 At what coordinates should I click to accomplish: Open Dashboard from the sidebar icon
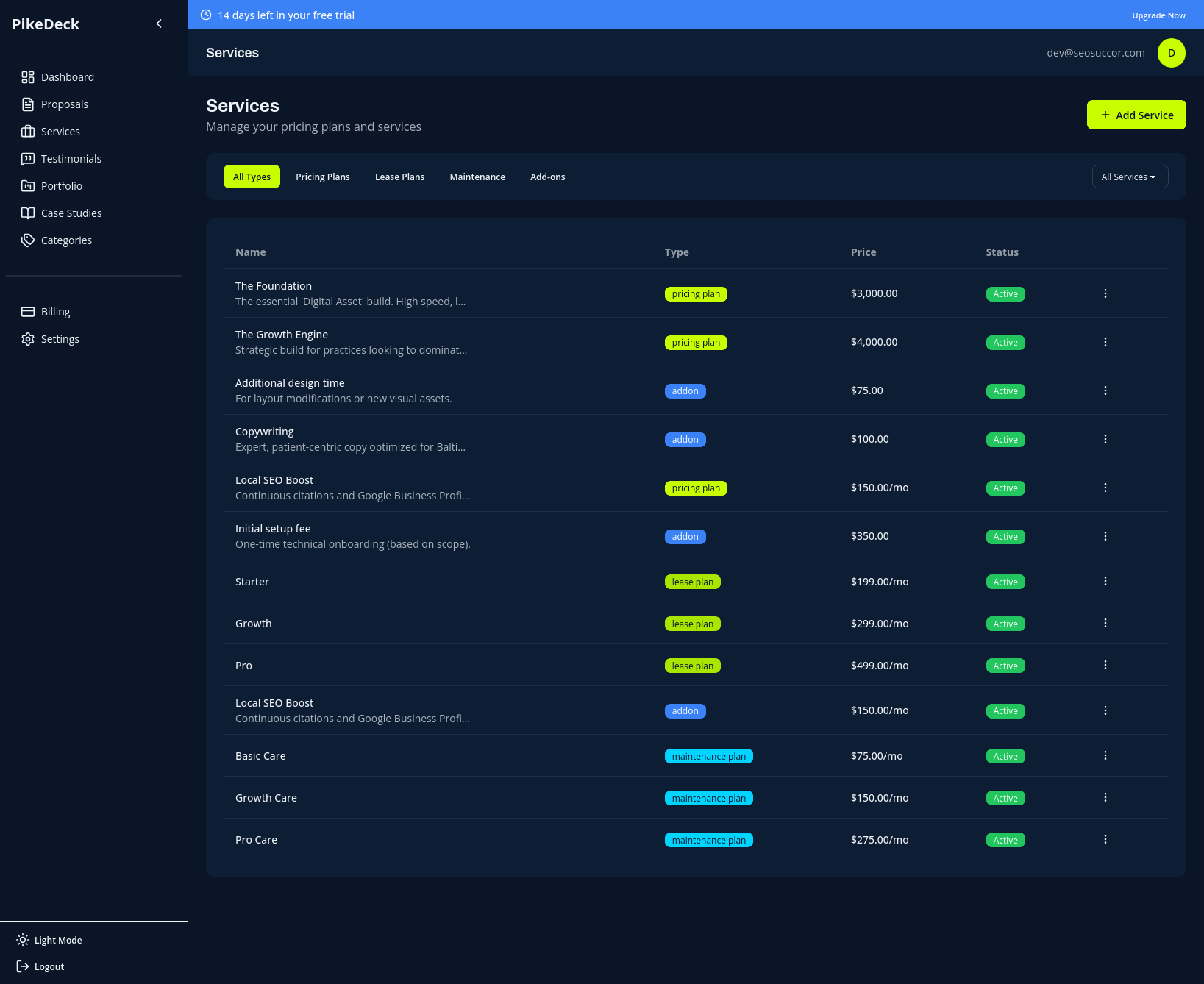coord(28,77)
